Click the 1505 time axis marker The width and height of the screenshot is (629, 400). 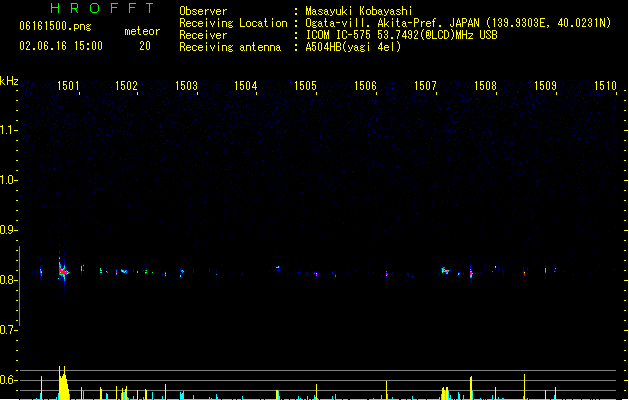click(306, 86)
